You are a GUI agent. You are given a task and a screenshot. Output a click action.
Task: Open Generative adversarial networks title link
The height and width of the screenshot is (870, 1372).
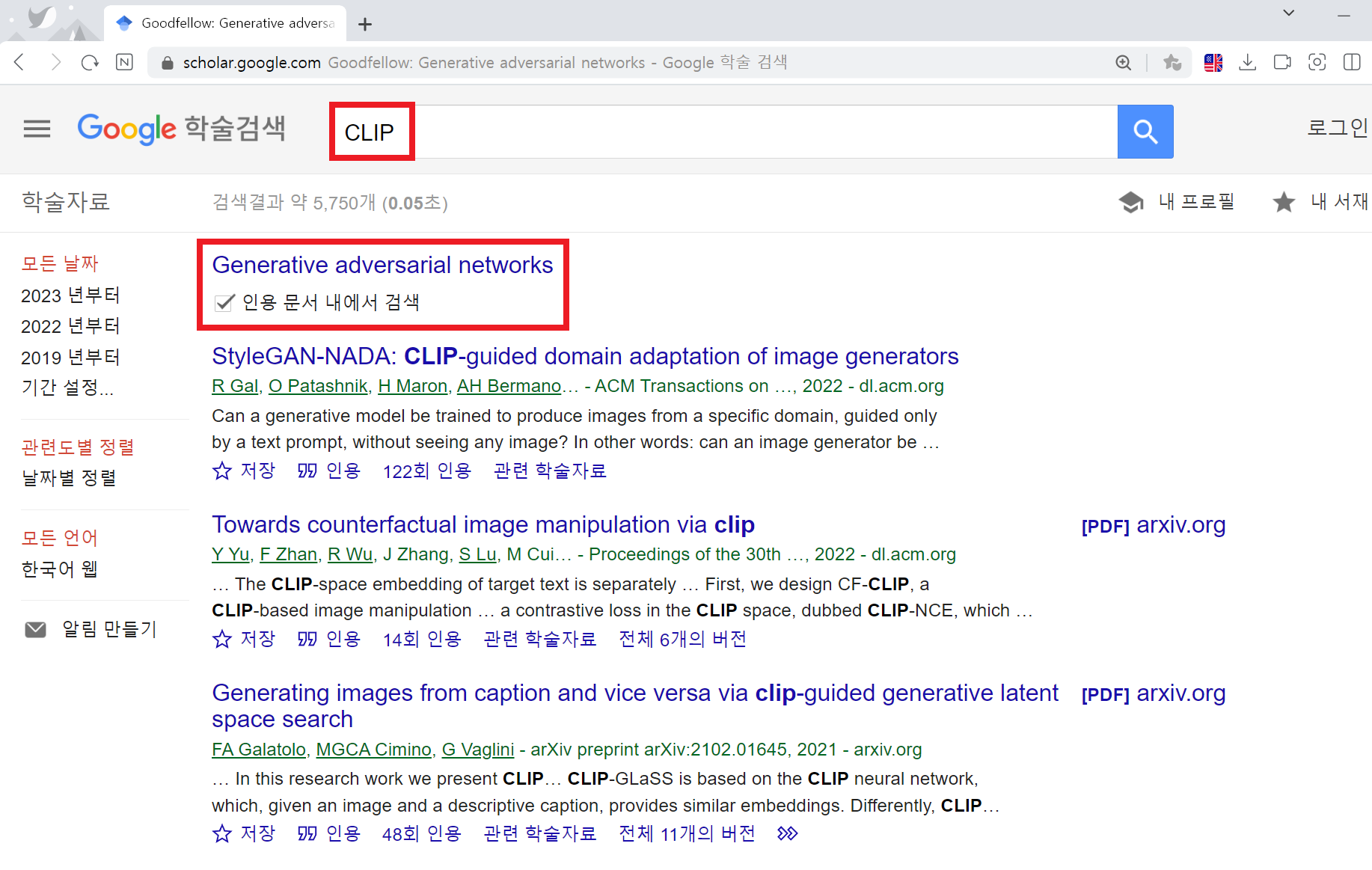382,265
